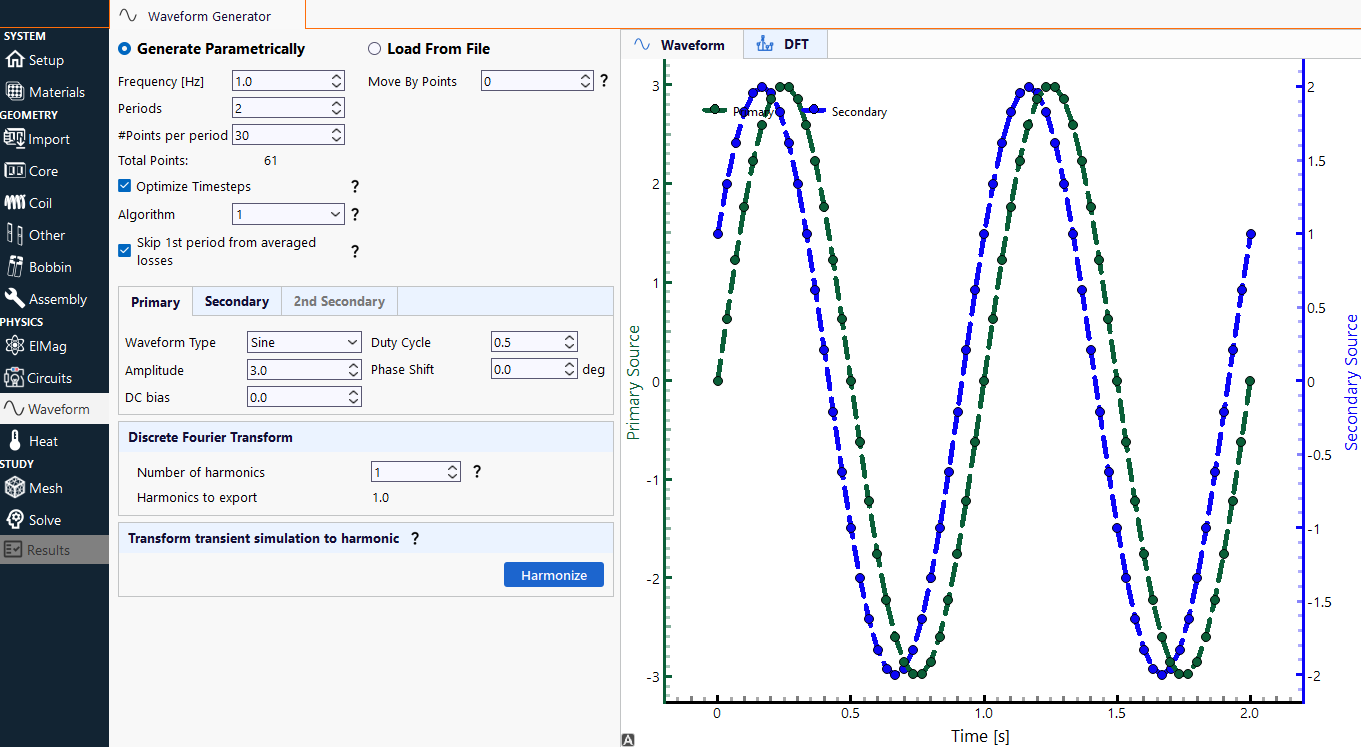This screenshot has height=747, width=1361.
Task: Open the Setup section house icon
Action: [15, 60]
